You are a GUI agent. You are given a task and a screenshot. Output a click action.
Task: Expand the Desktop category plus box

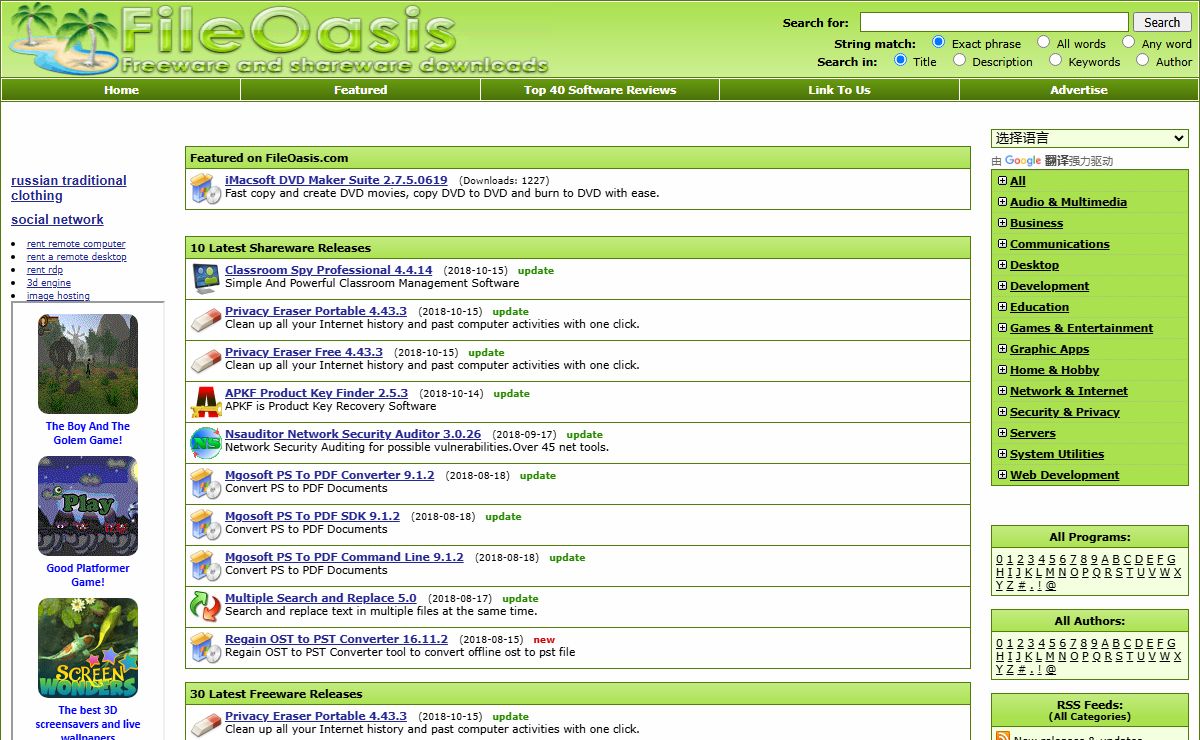click(x=1002, y=265)
